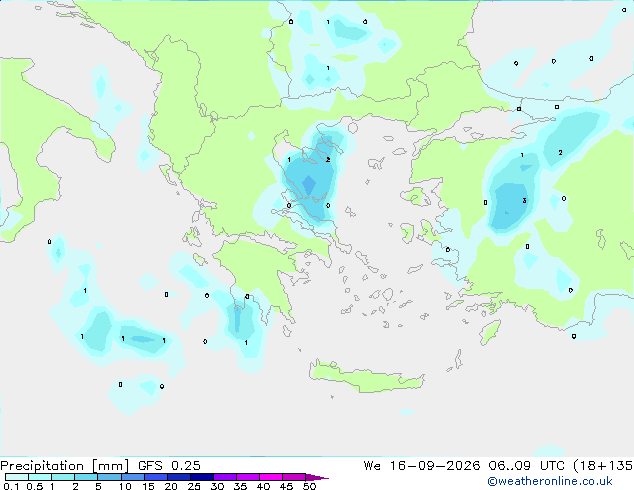
Task: Select the 2 to 5 mm legend swatch
Action: tap(86, 477)
